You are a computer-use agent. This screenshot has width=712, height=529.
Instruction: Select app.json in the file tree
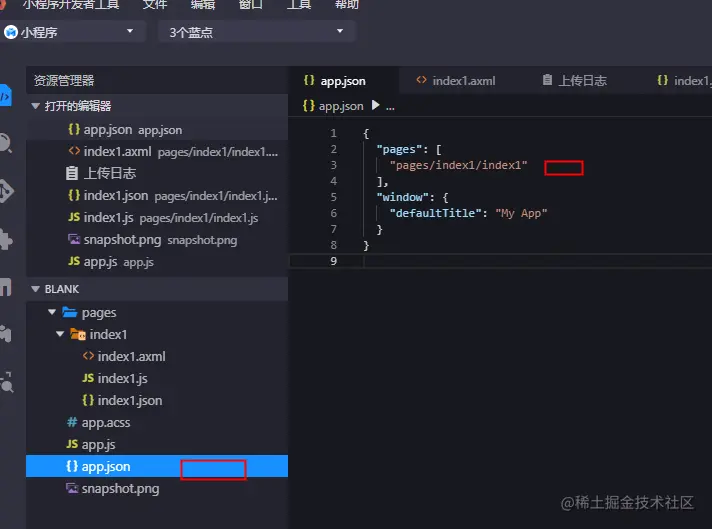pyautogui.click(x=157, y=466)
